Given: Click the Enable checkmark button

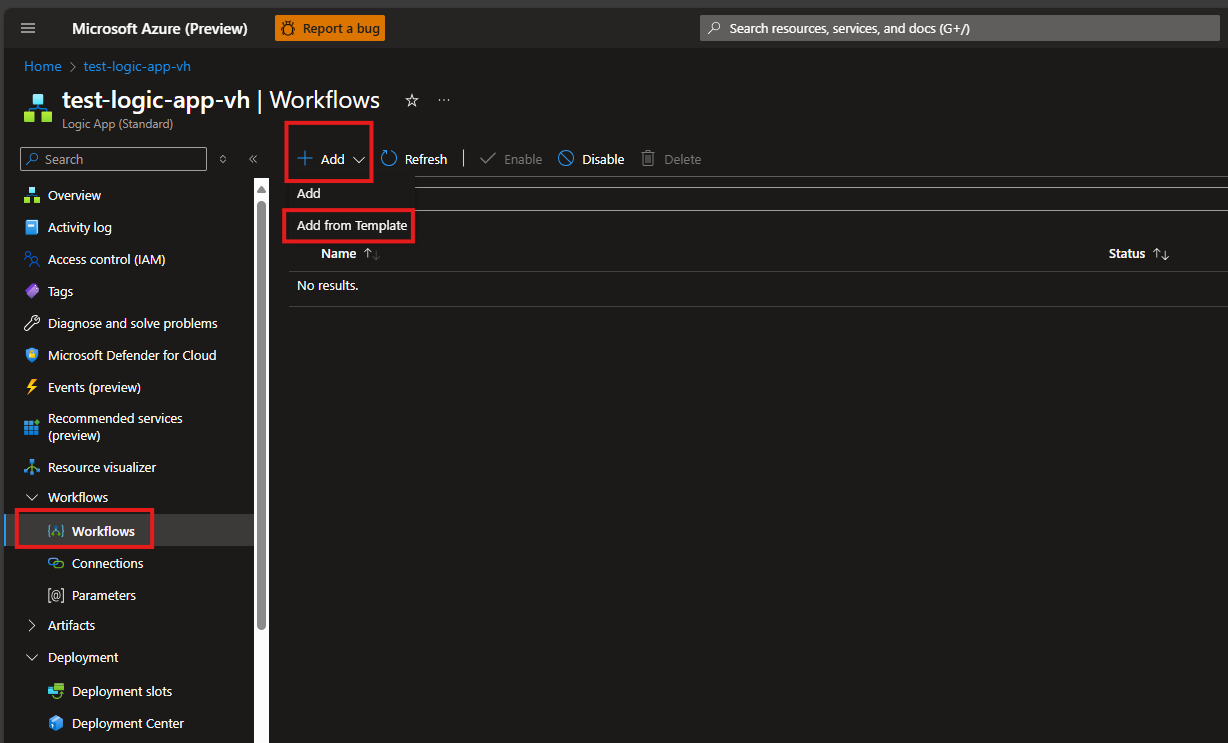Looking at the screenshot, I should [x=511, y=159].
